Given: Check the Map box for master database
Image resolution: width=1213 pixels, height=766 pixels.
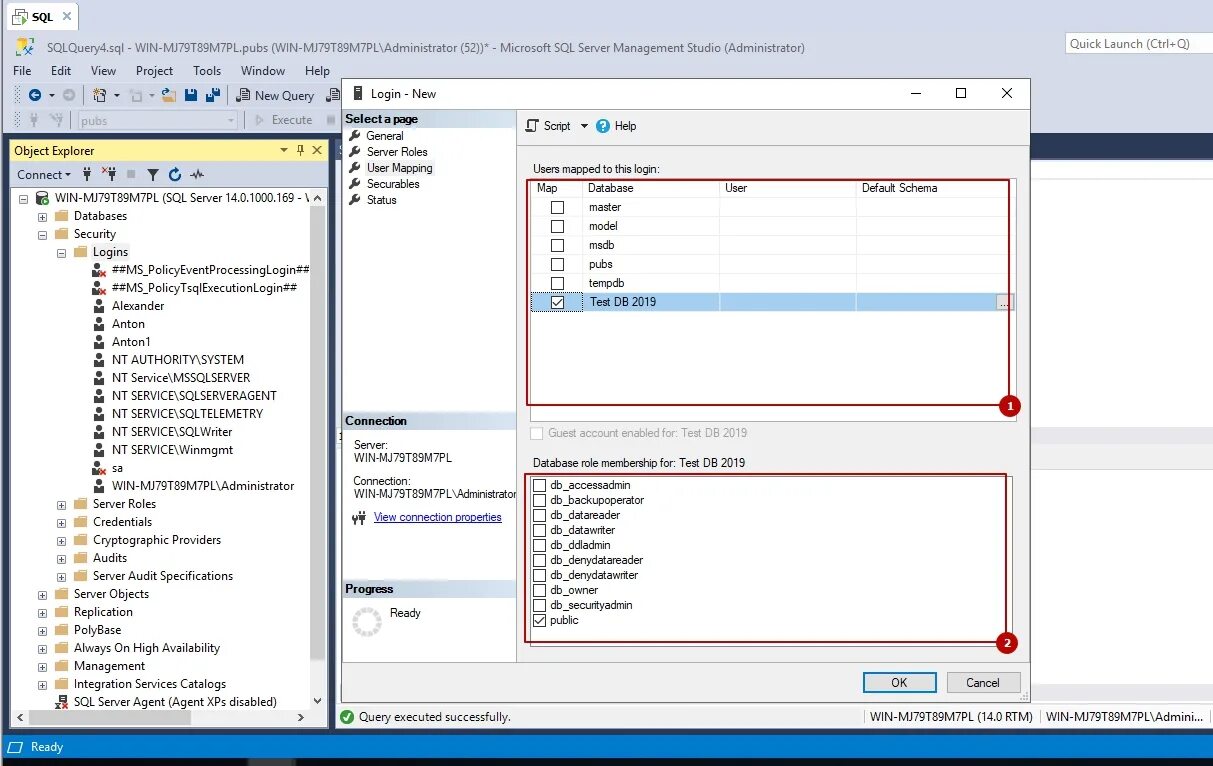Looking at the screenshot, I should (558, 208).
